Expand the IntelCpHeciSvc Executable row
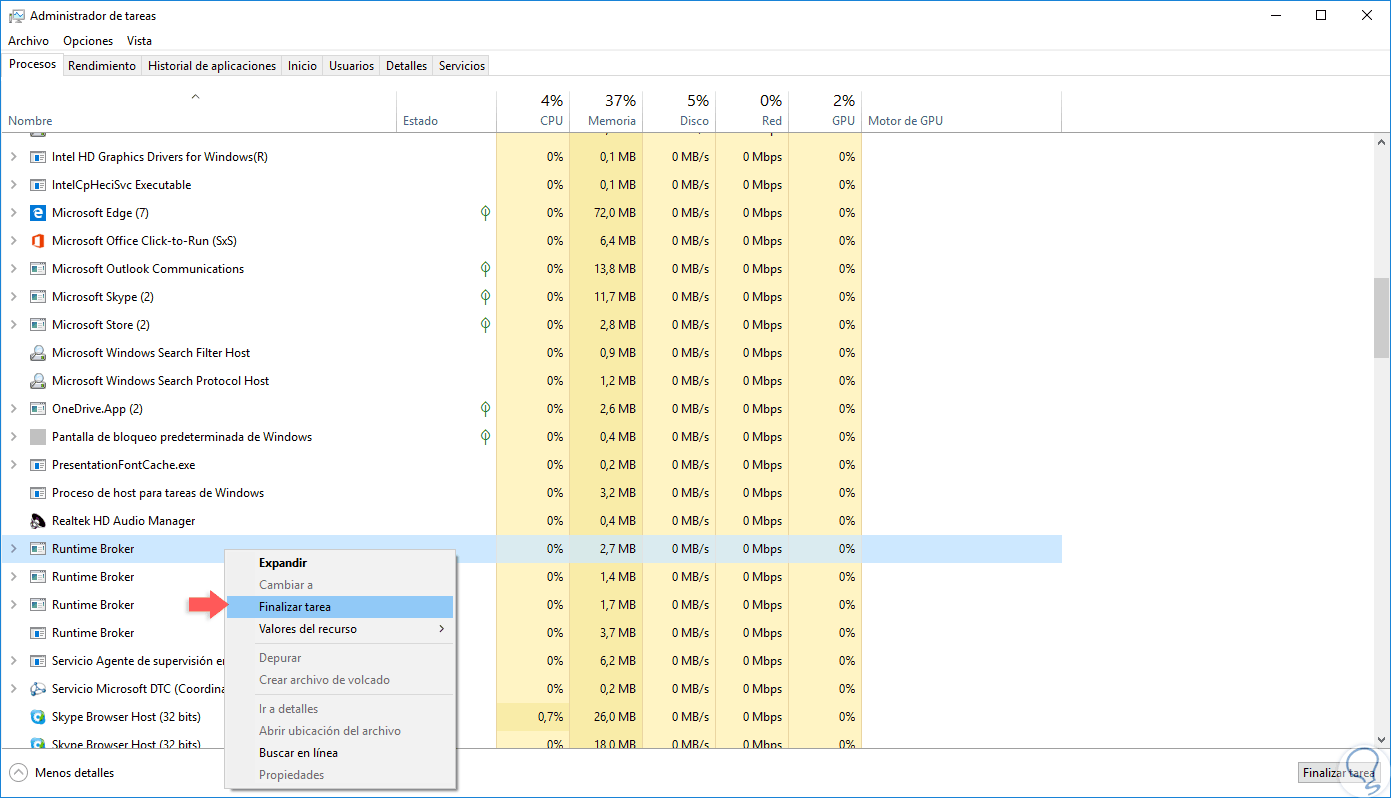Screen dimensions: 1391x798 tap(13, 185)
